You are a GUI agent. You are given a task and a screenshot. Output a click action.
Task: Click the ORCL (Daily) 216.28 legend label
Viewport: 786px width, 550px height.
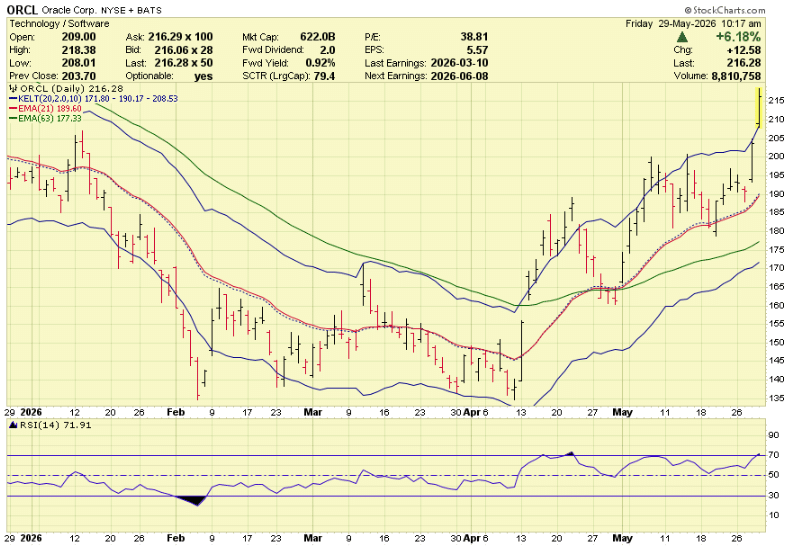[67, 89]
